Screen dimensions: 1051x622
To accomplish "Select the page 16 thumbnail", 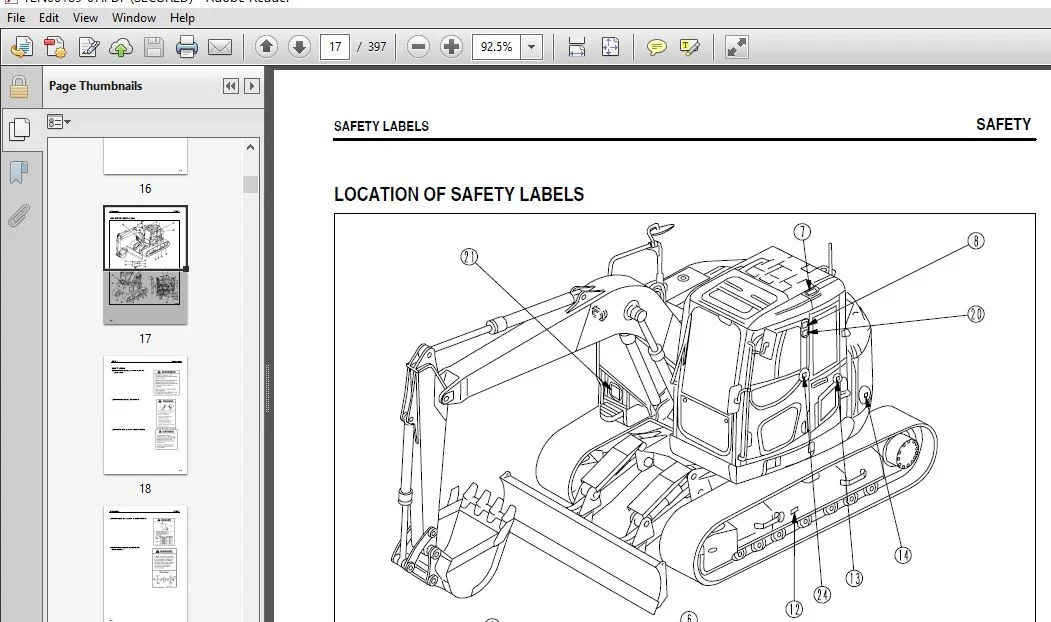I will tap(145, 157).
